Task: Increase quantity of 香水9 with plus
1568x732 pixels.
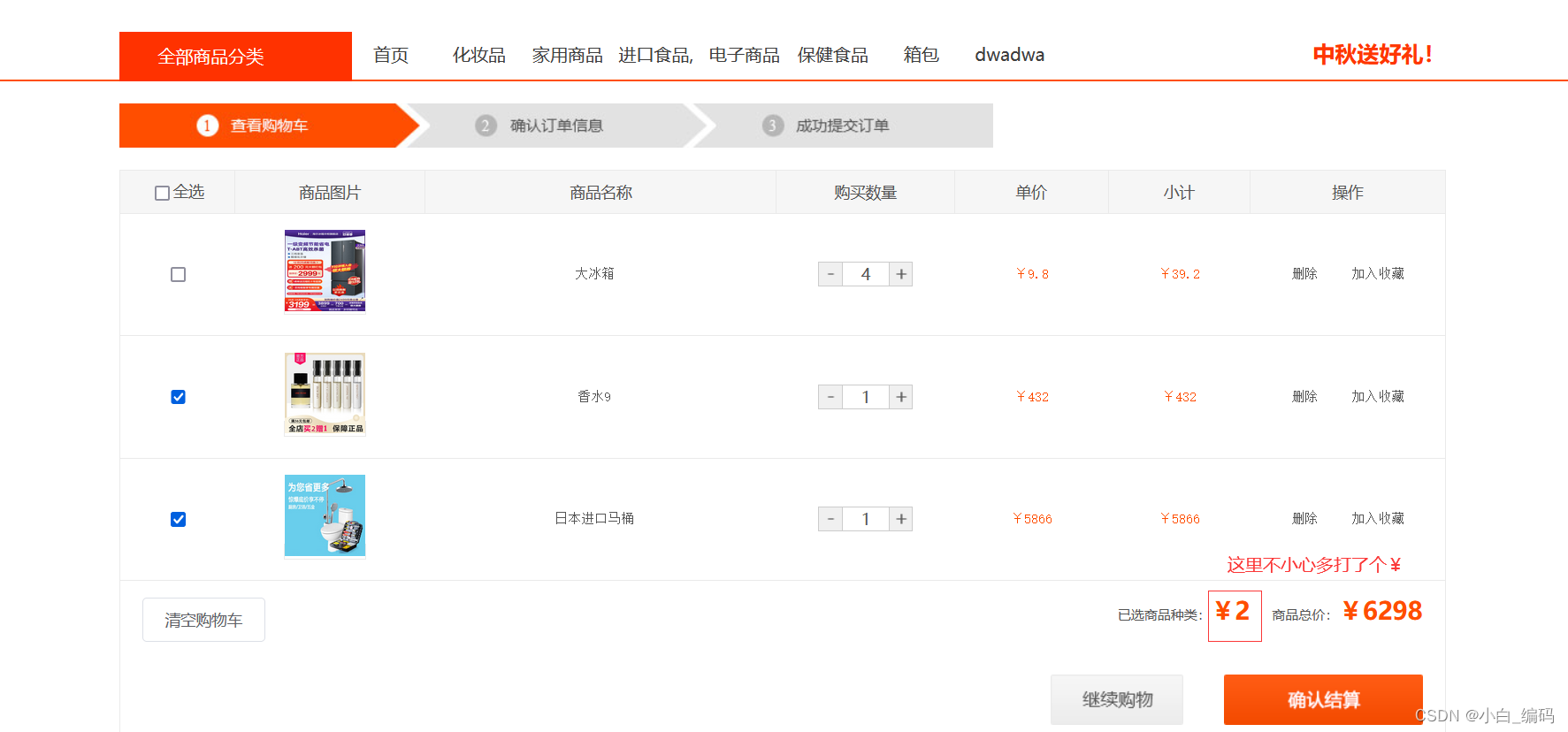Action: point(900,397)
